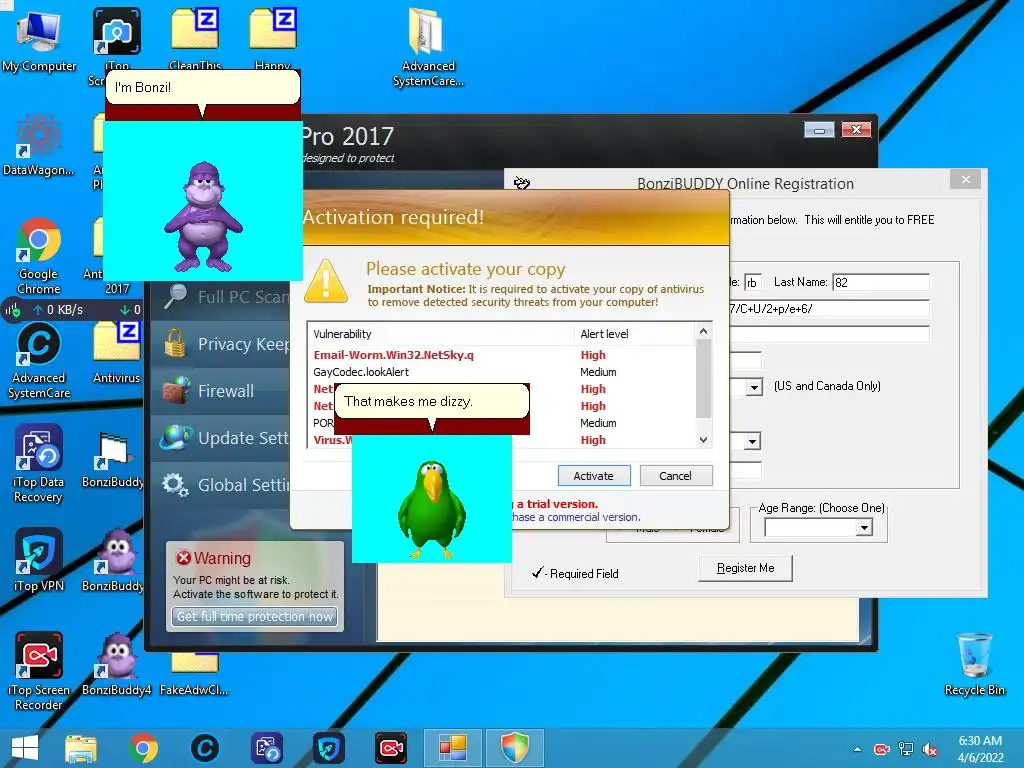Open iTop VPN from the taskbar
The width and height of the screenshot is (1024, 768).
[328, 748]
